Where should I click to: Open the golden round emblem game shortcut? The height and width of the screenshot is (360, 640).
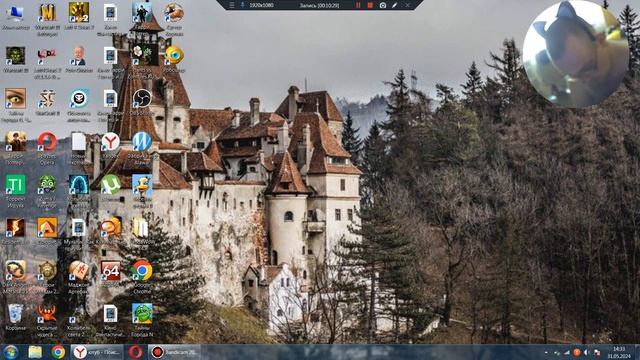click(47, 270)
